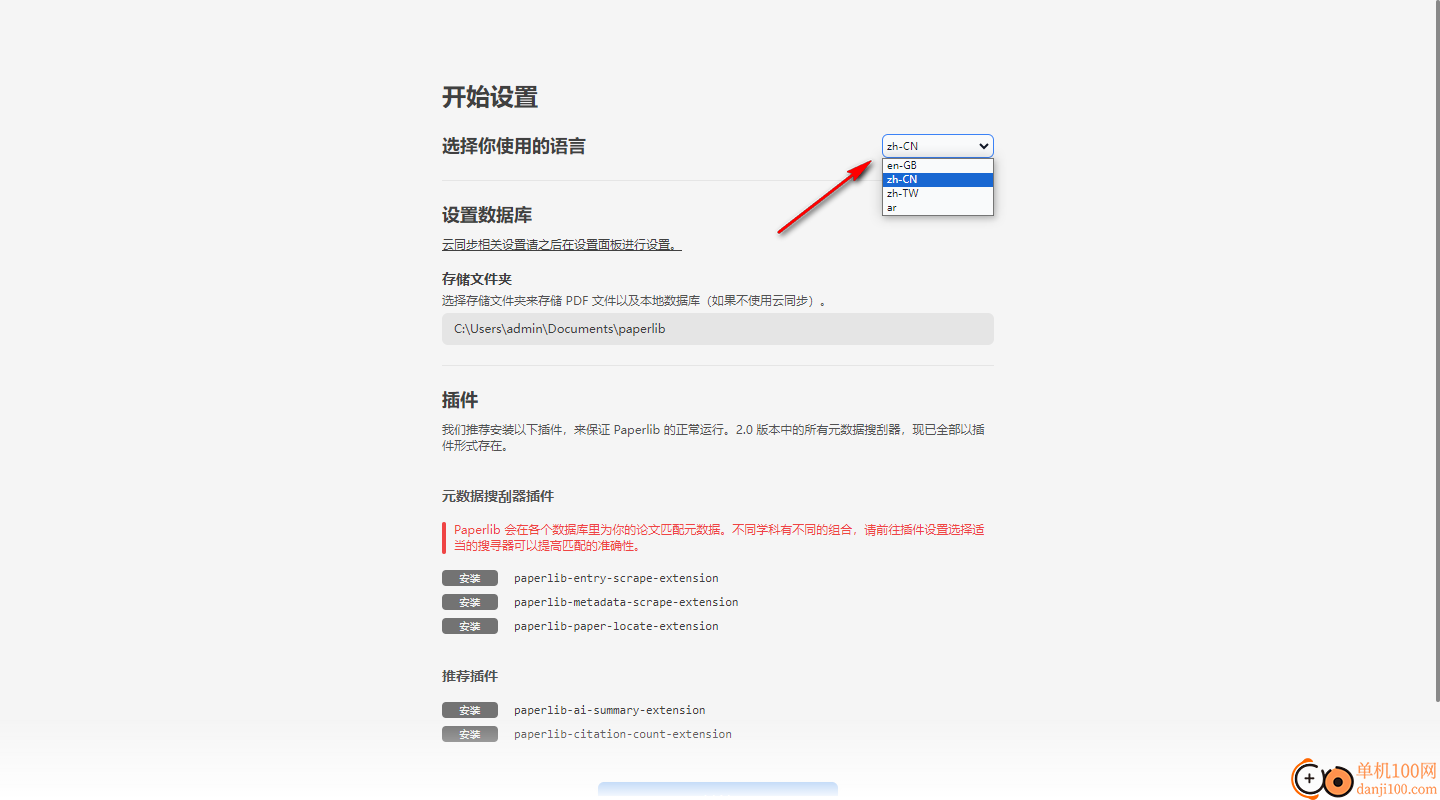Click the 开始设置 heading
This screenshot has width=1440, height=800.
[490, 97]
